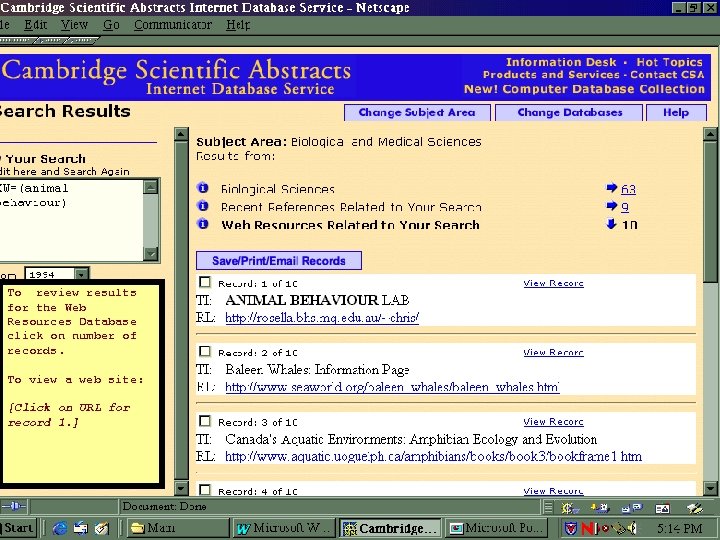Viewport: 720px width, 540px height.
Task: Open the seaworld.org baleen whales URL
Action: pyautogui.click(x=392, y=387)
